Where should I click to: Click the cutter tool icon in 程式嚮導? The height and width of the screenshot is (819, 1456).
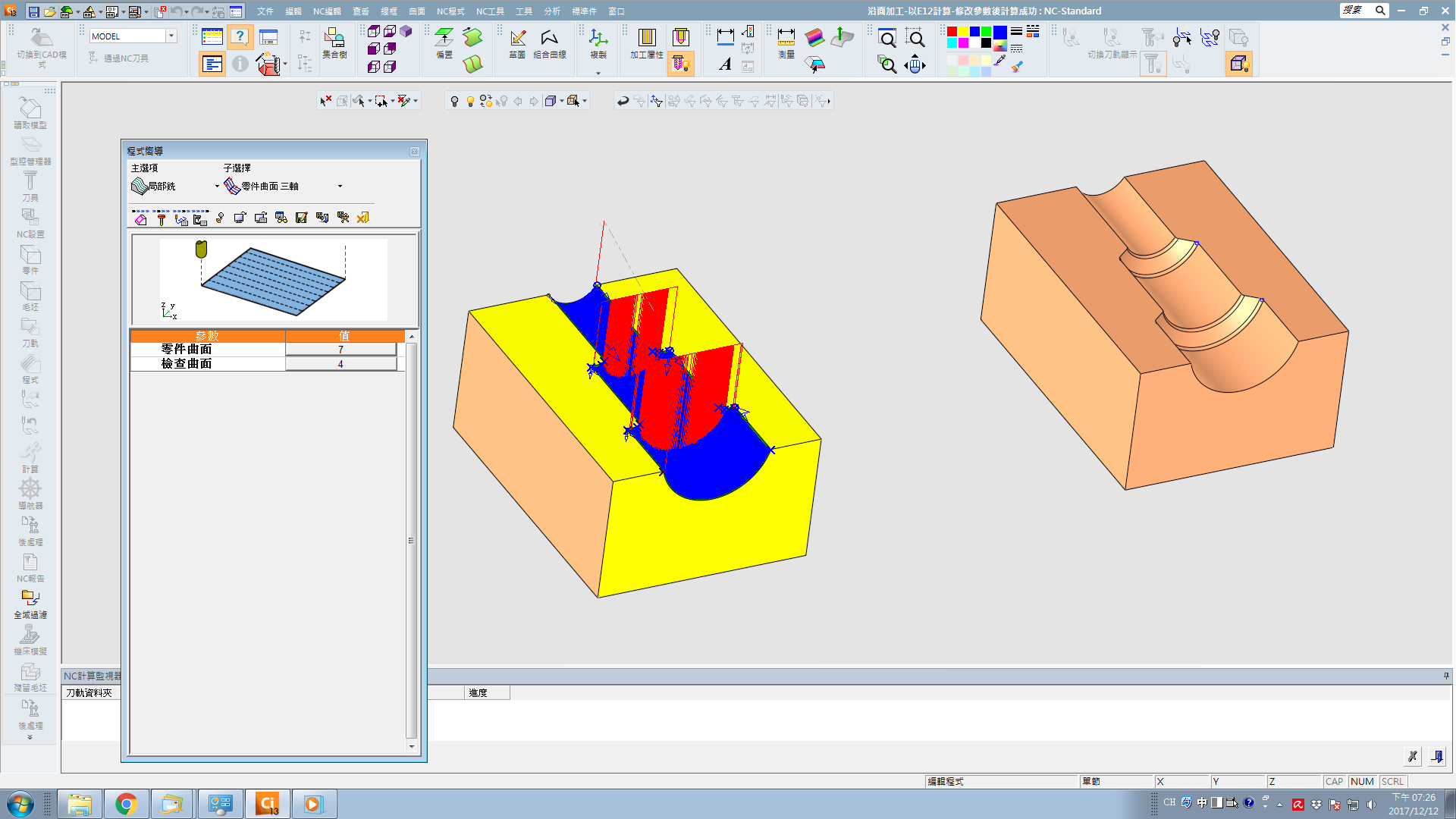[161, 218]
